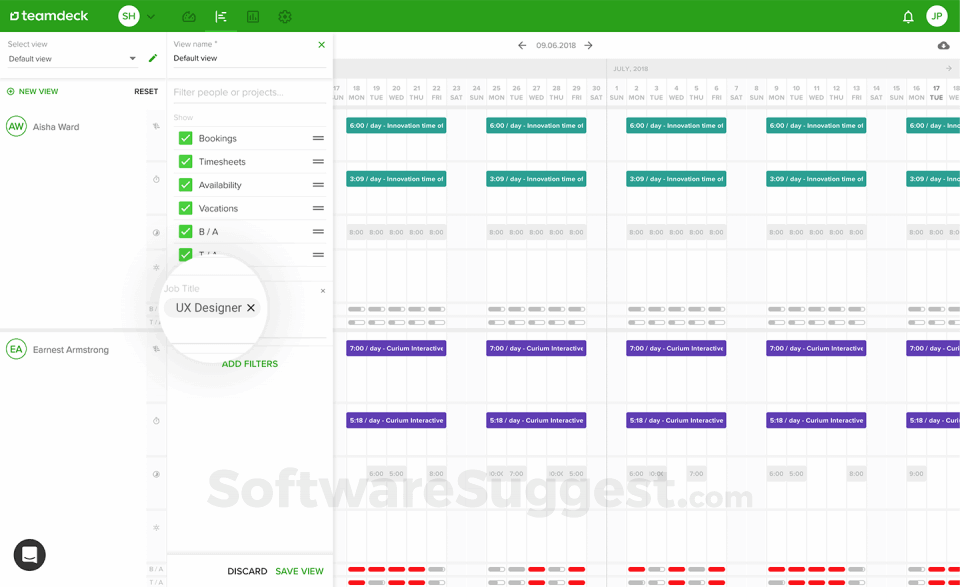This screenshot has width=960, height=587.
Task: Click the cloud download icon
Action: click(943, 45)
